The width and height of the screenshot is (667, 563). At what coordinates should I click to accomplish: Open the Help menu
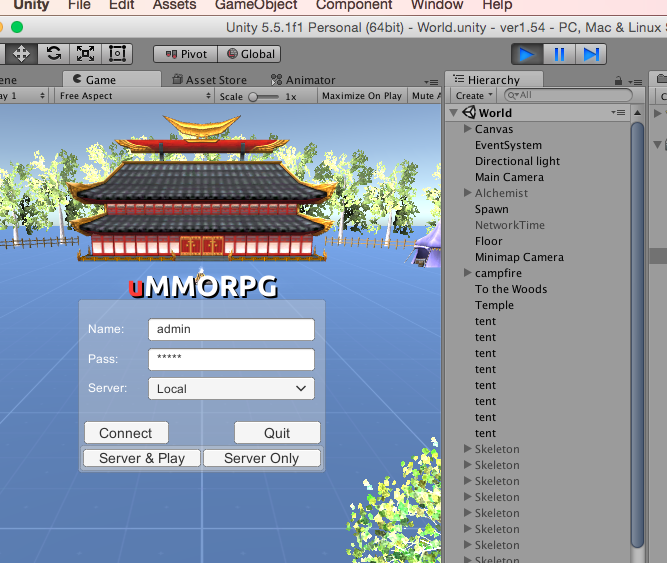[497, 6]
